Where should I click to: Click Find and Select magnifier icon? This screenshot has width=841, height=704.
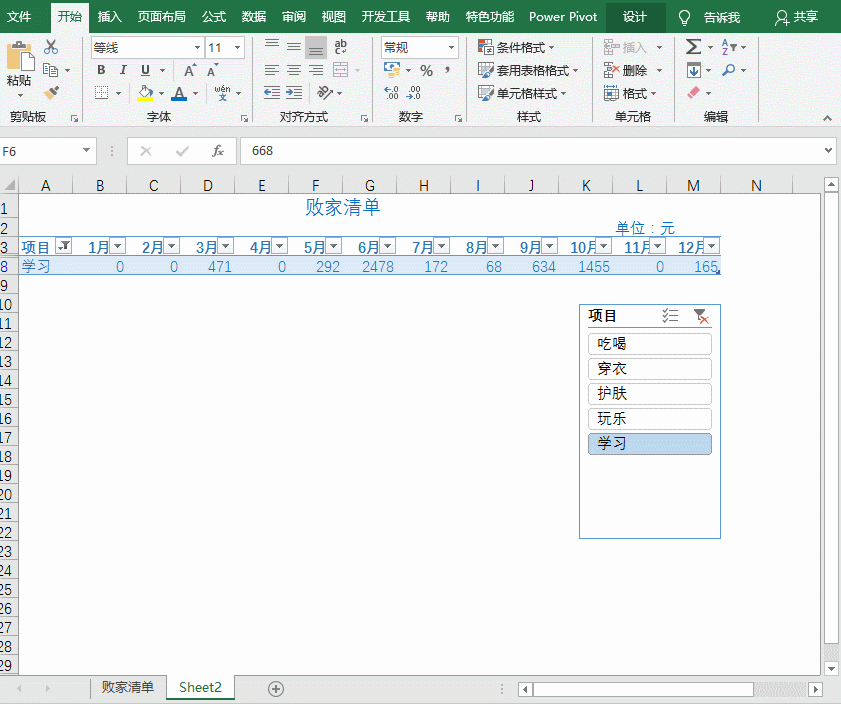(729, 70)
